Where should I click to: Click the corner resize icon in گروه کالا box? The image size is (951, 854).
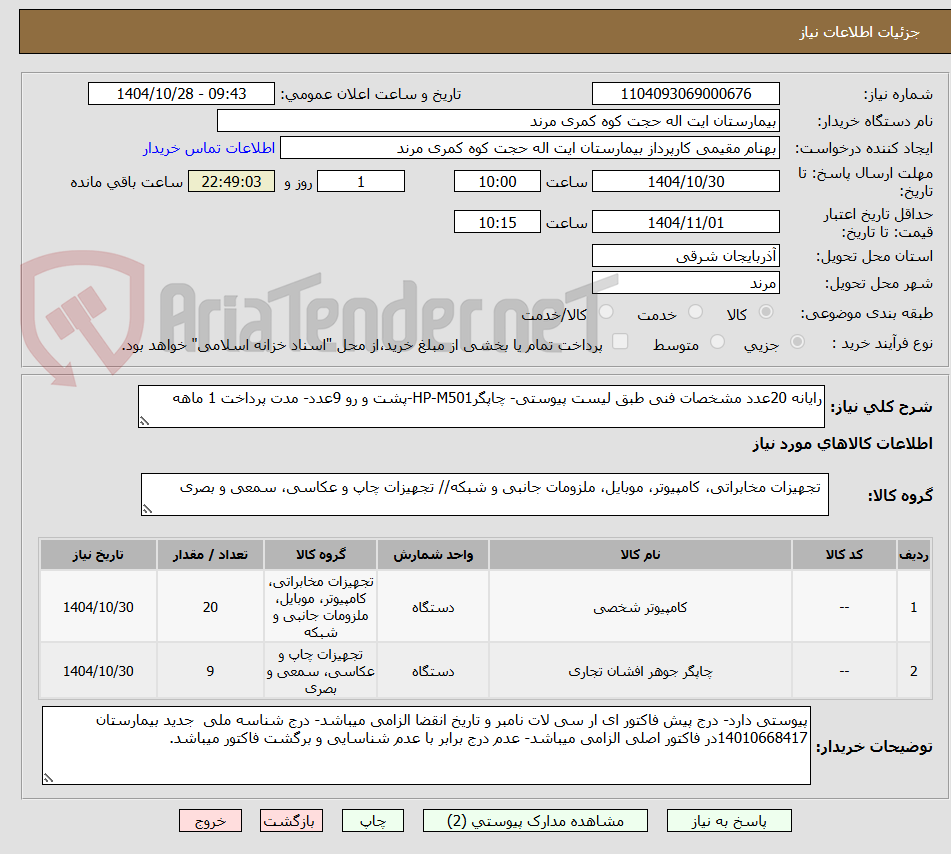pos(148,510)
